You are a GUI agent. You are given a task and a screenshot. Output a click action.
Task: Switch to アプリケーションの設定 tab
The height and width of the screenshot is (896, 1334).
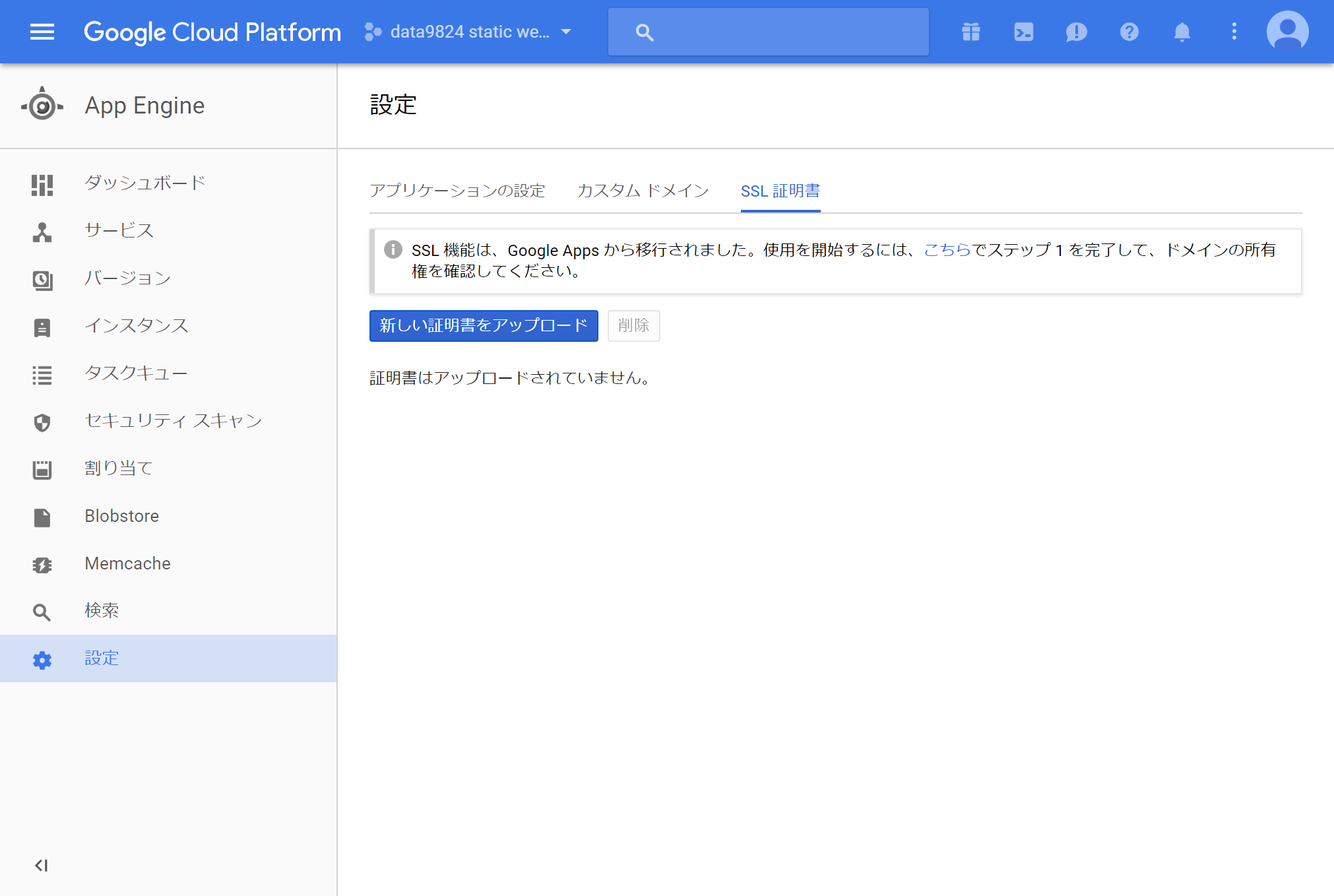coord(457,191)
